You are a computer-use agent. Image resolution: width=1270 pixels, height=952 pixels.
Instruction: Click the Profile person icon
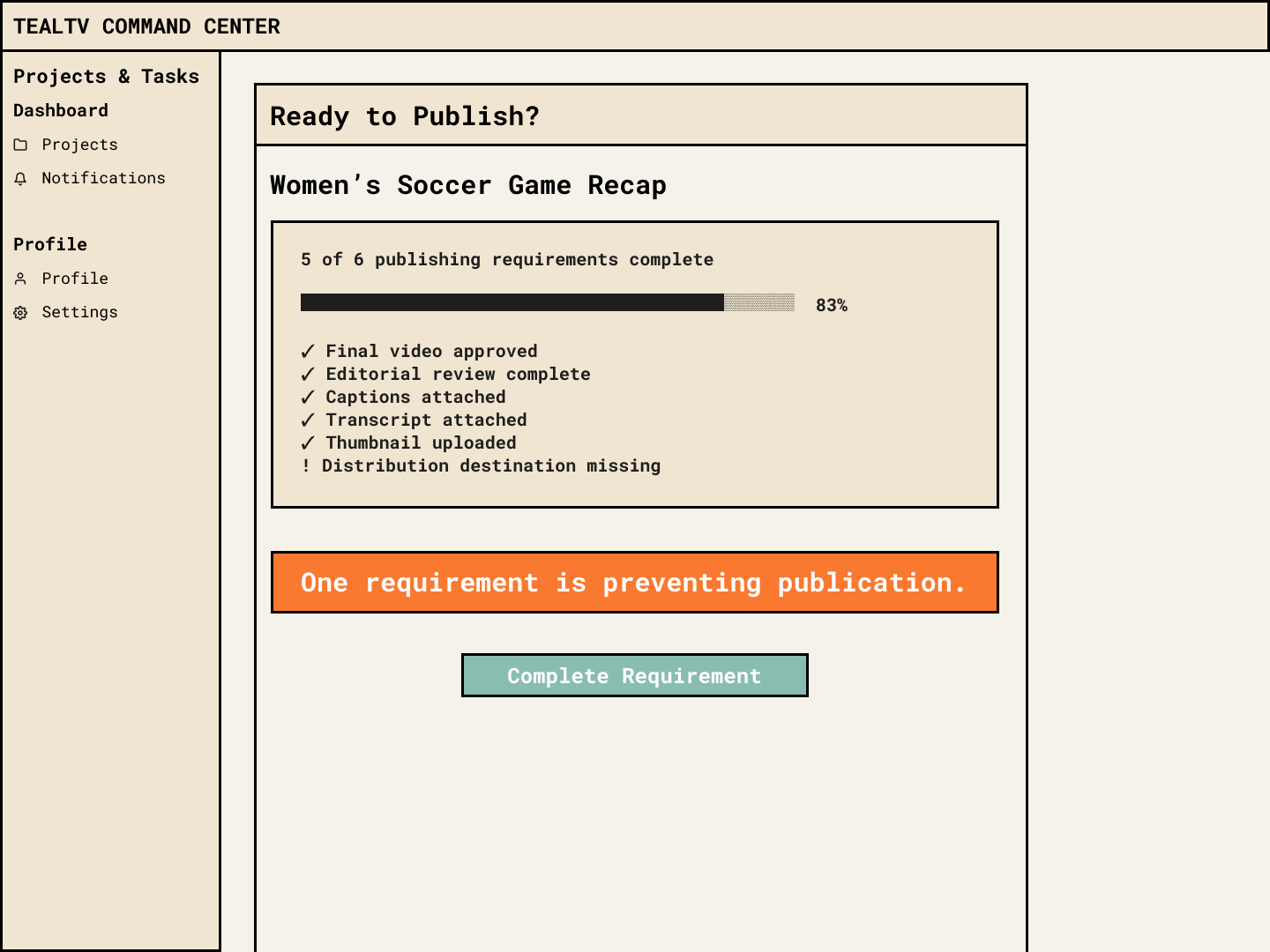pyautogui.click(x=20, y=279)
